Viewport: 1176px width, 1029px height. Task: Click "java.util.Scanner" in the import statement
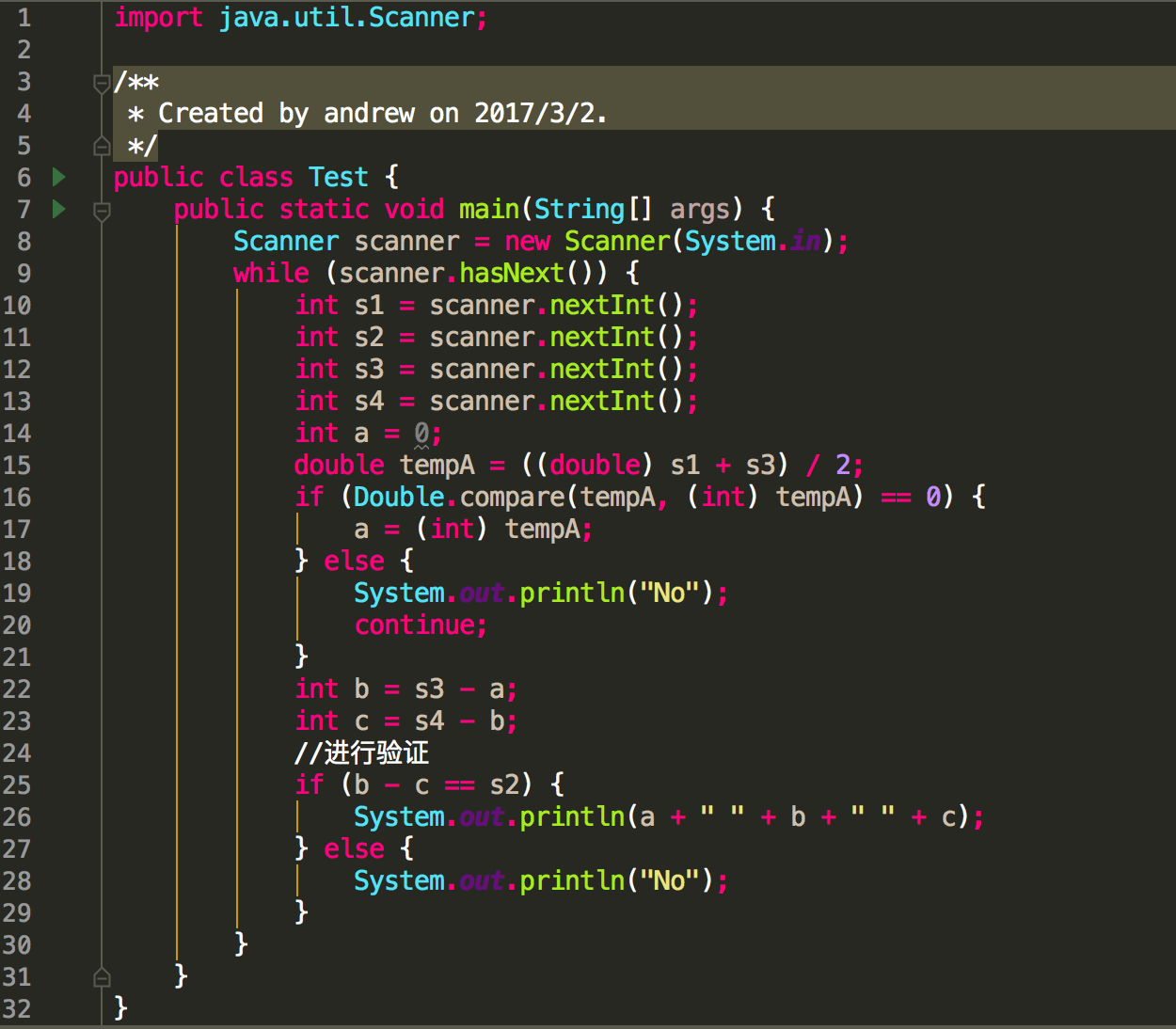click(x=346, y=18)
